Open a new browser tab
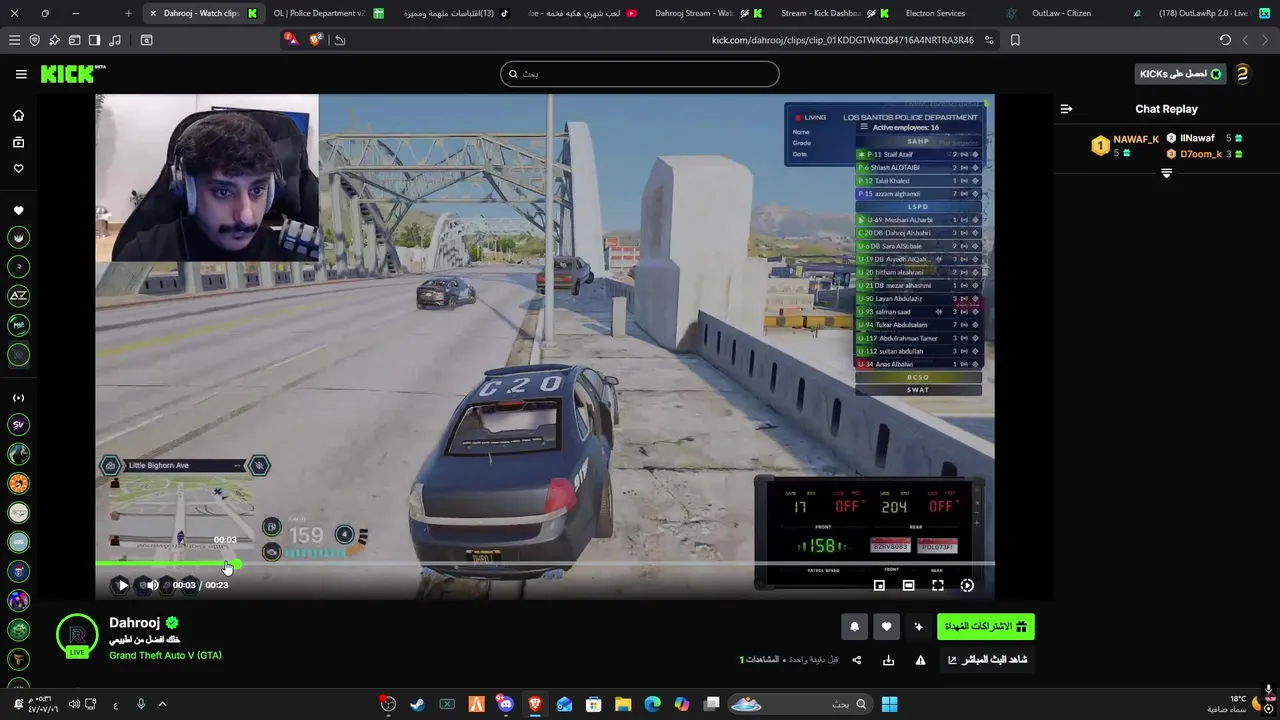1280x720 pixels. pos(128,13)
